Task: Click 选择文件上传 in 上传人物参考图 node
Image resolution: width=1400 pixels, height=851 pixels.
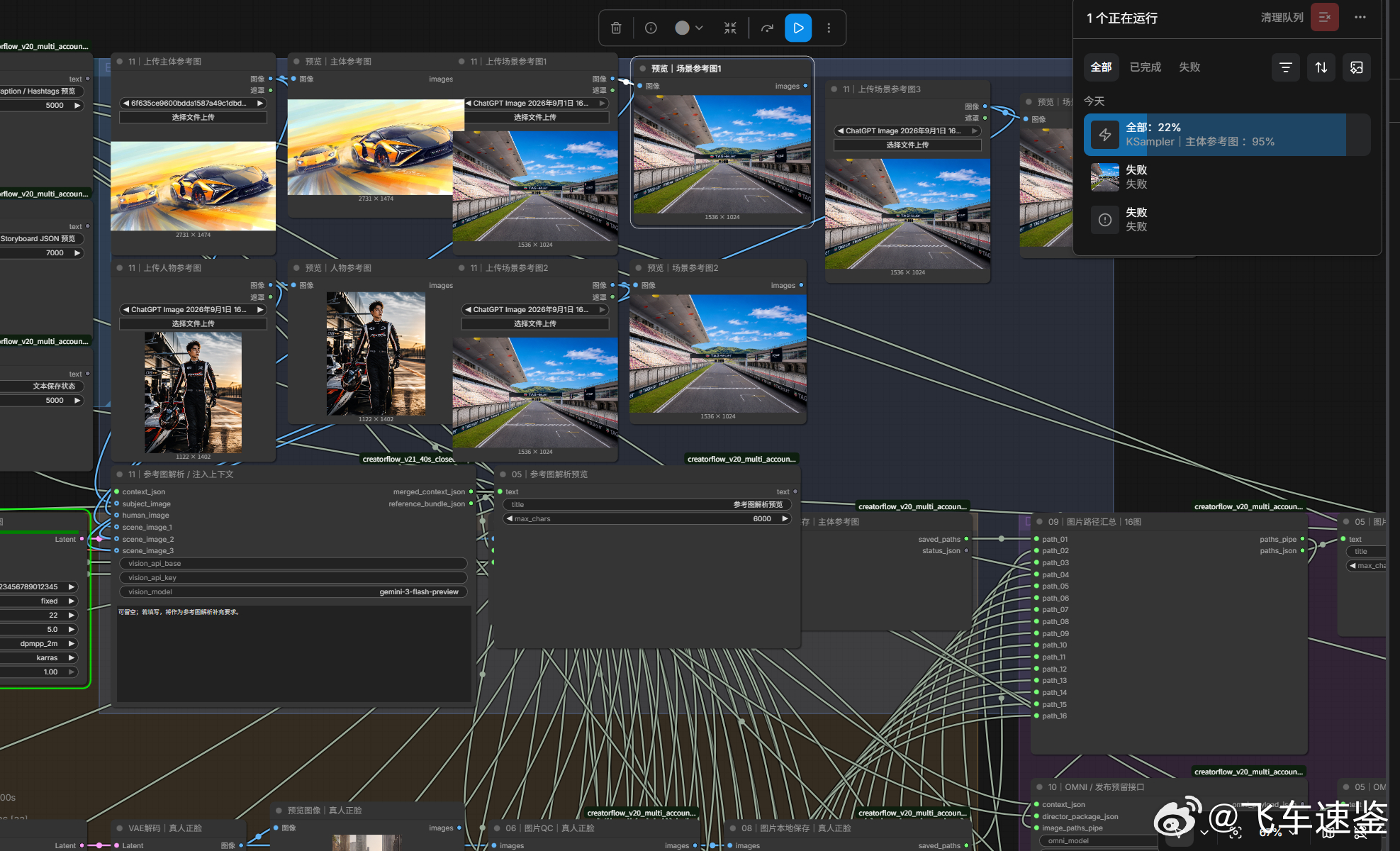Action: (x=193, y=324)
